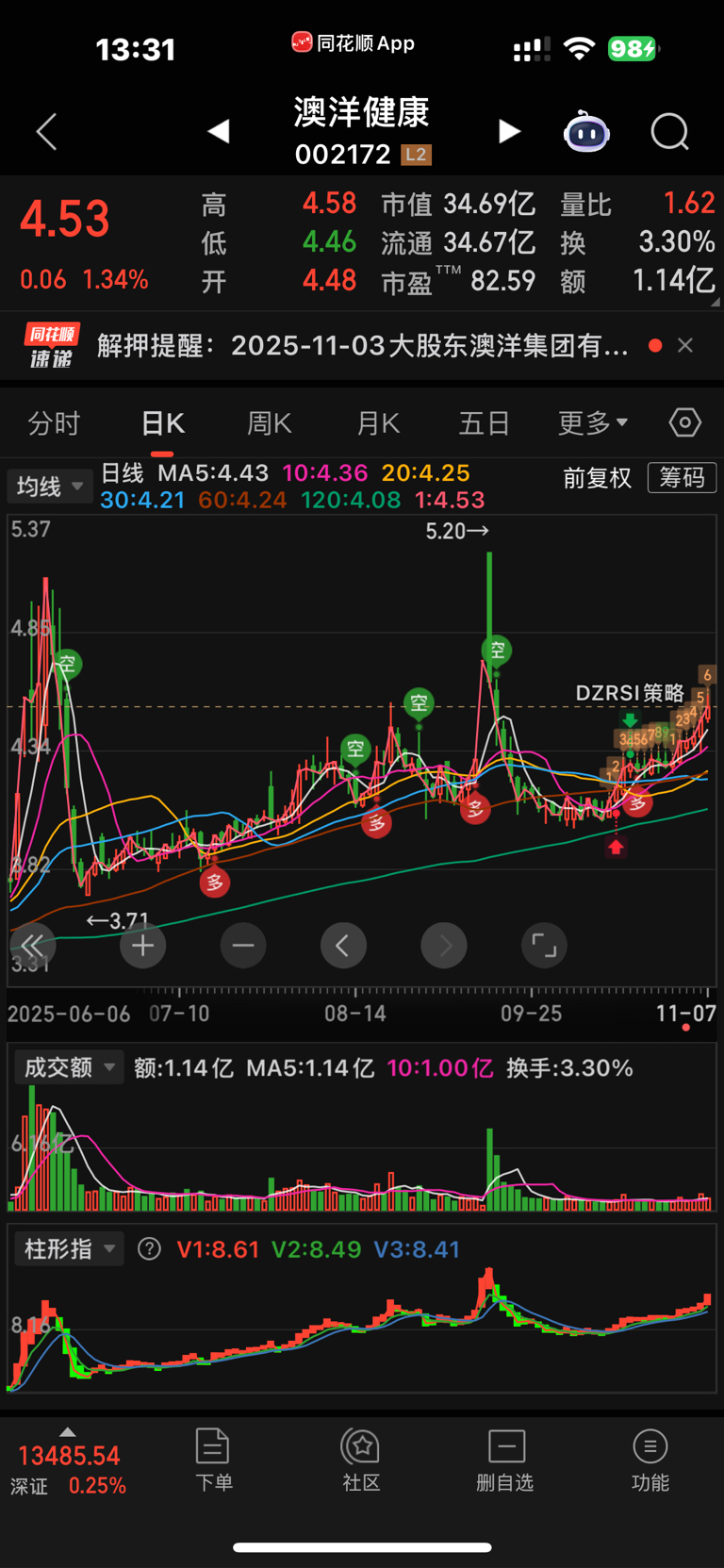The image size is (724, 1568).
Task: Tap the 11-07 date axis label
Action: tap(686, 1014)
